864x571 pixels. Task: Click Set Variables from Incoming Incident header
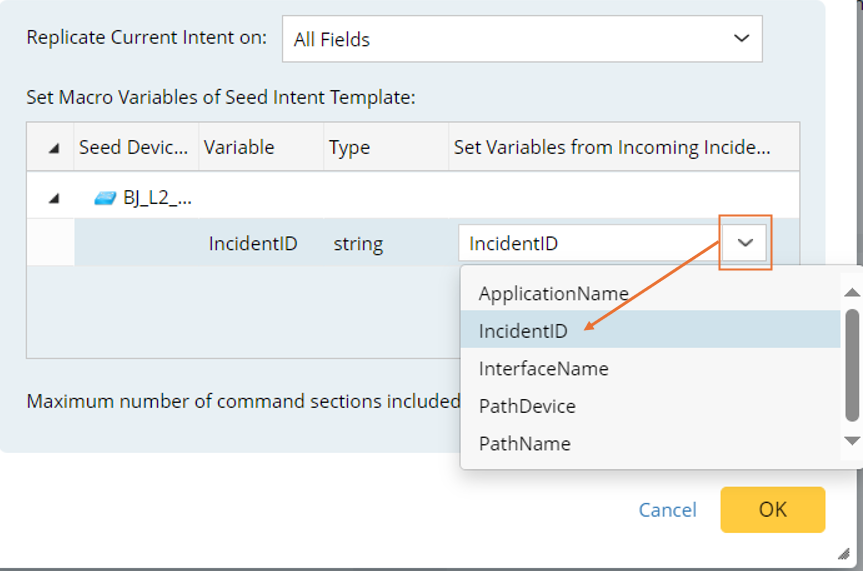tap(612, 147)
